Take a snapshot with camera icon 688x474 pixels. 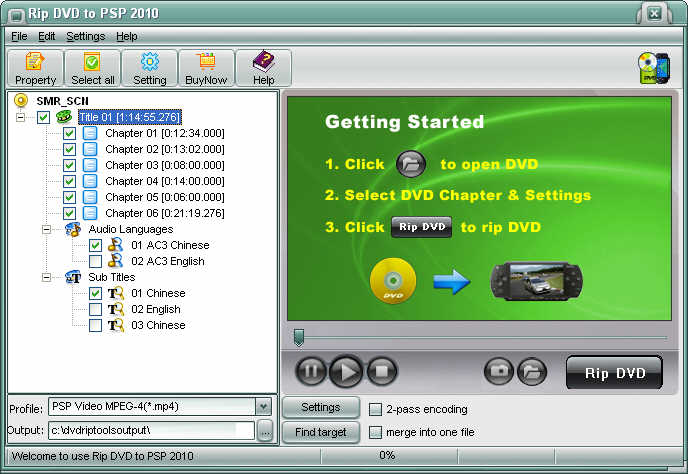coord(499,372)
